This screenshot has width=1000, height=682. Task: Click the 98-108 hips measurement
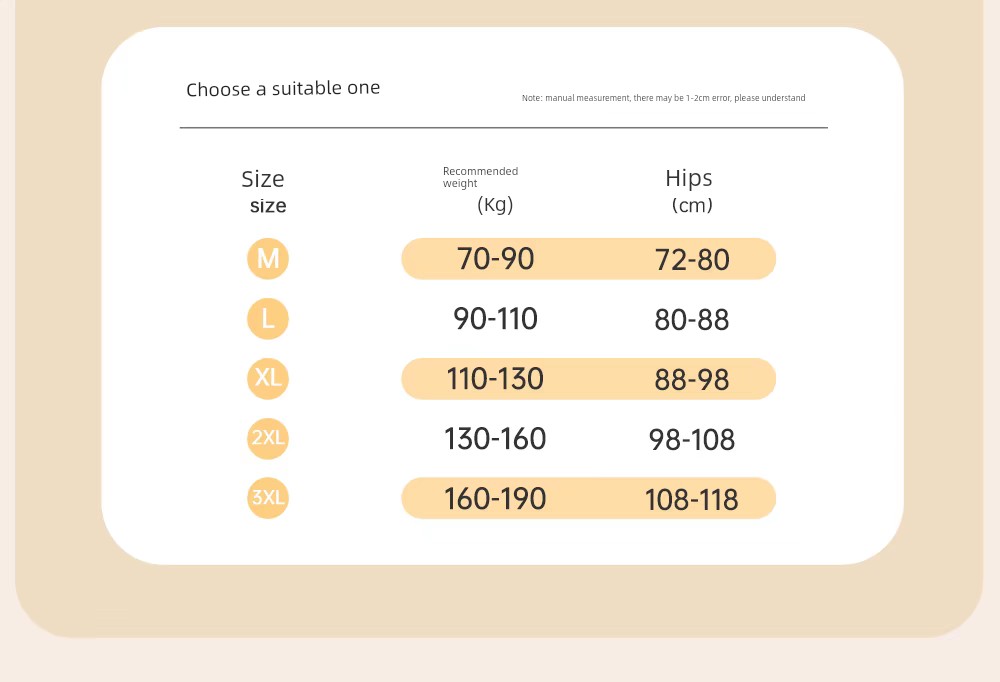pos(692,440)
